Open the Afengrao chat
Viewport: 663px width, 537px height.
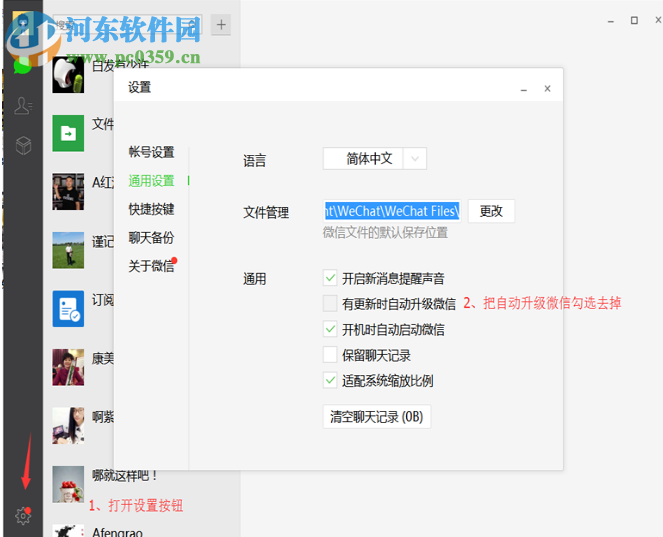[118, 532]
